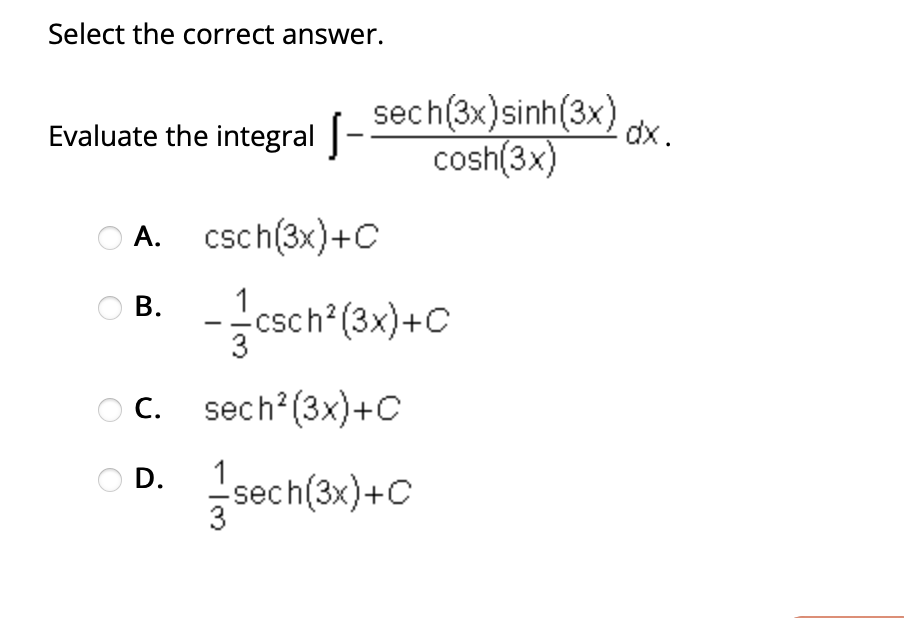
Task: Click the label C next to third option
Action: click(x=146, y=409)
